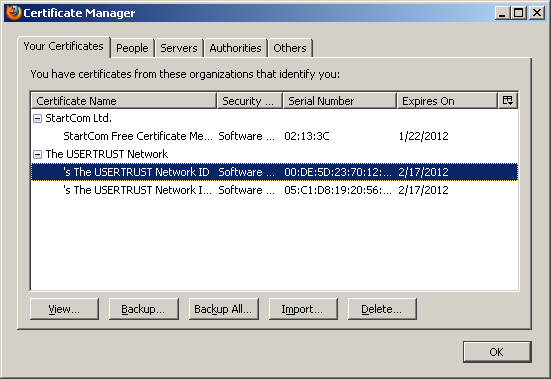This screenshot has width=551, height=379.
Task: Click the Delete... button
Action: point(382,309)
